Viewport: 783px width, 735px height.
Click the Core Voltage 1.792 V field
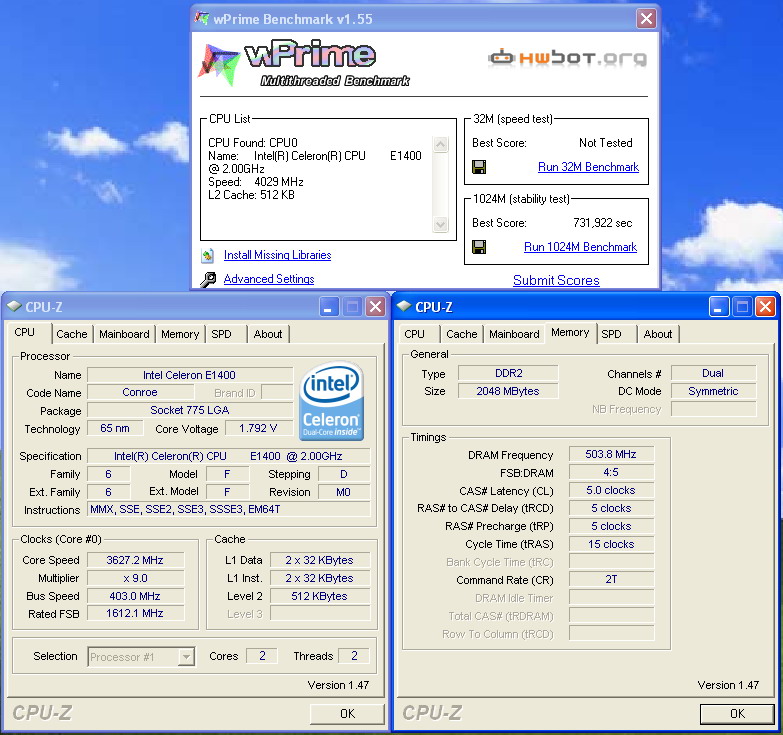258,428
